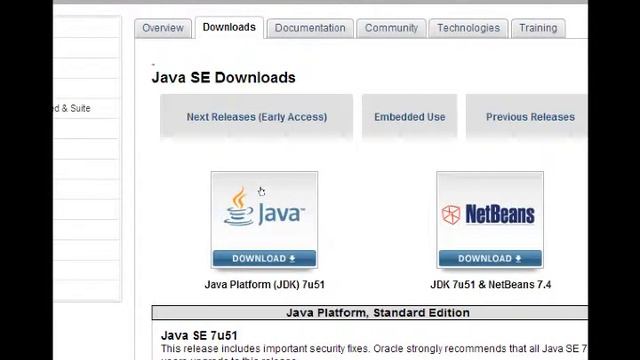Open the Embedded Use link

pos(409,117)
